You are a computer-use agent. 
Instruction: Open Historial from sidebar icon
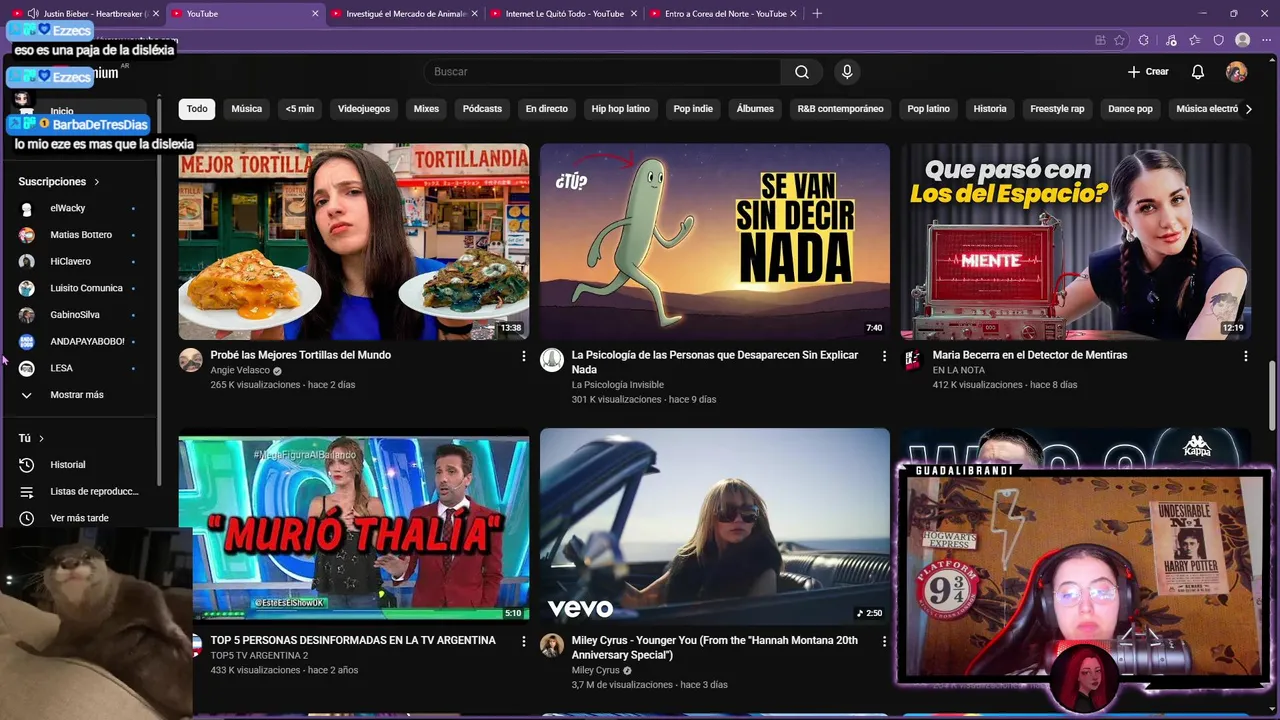point(27,465)
